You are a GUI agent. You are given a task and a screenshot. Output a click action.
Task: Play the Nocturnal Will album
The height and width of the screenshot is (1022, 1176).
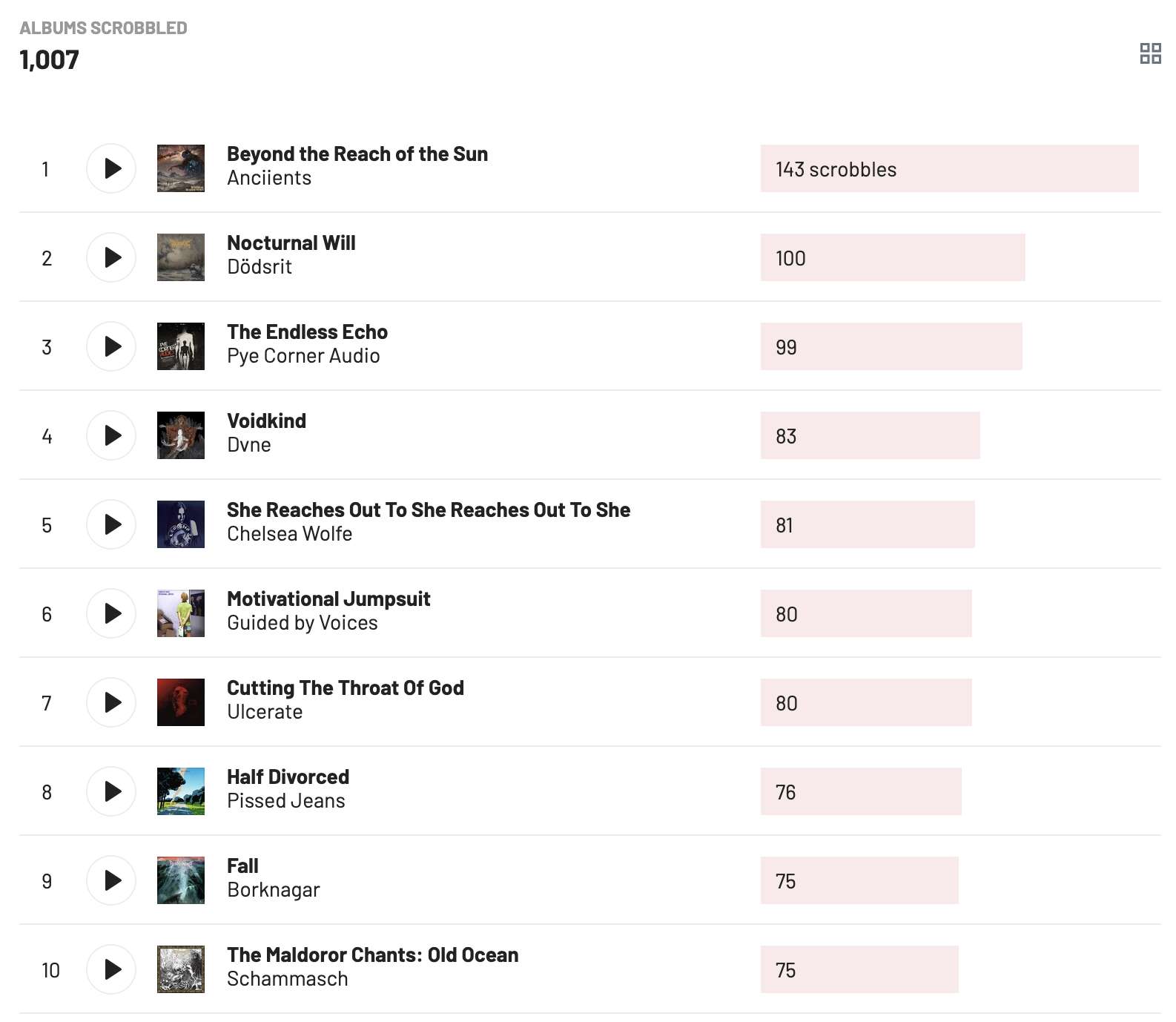pos(111,257)
